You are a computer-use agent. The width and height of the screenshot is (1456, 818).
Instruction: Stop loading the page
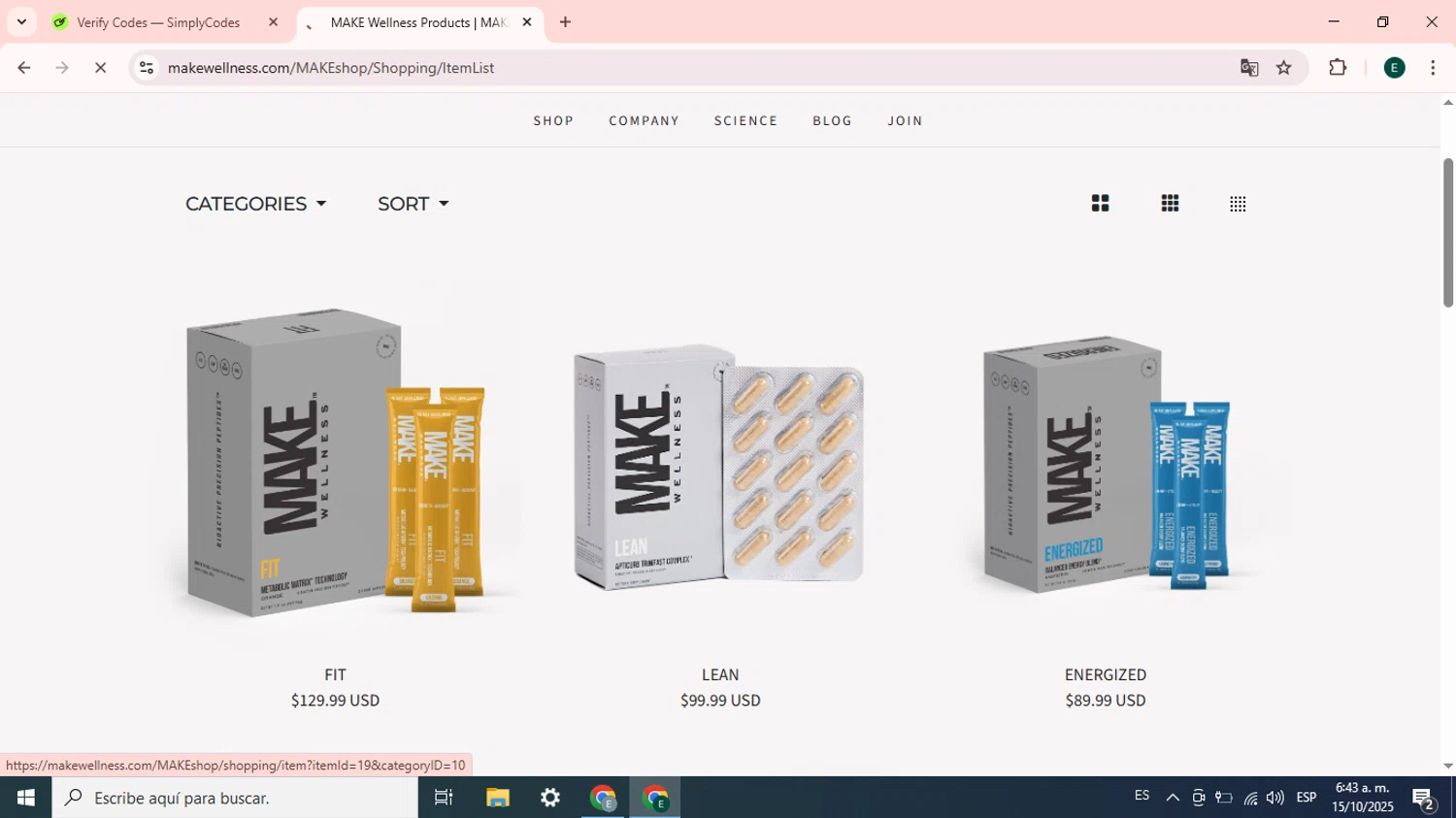[100, 68]
